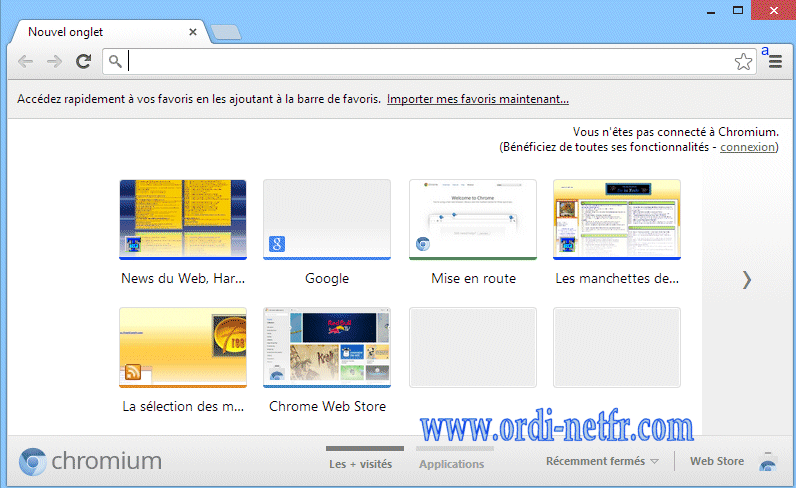This screenshot has width=796, height=488.
Task: Click the 'Les manchettes de...' caption
Action: [617, 278]
